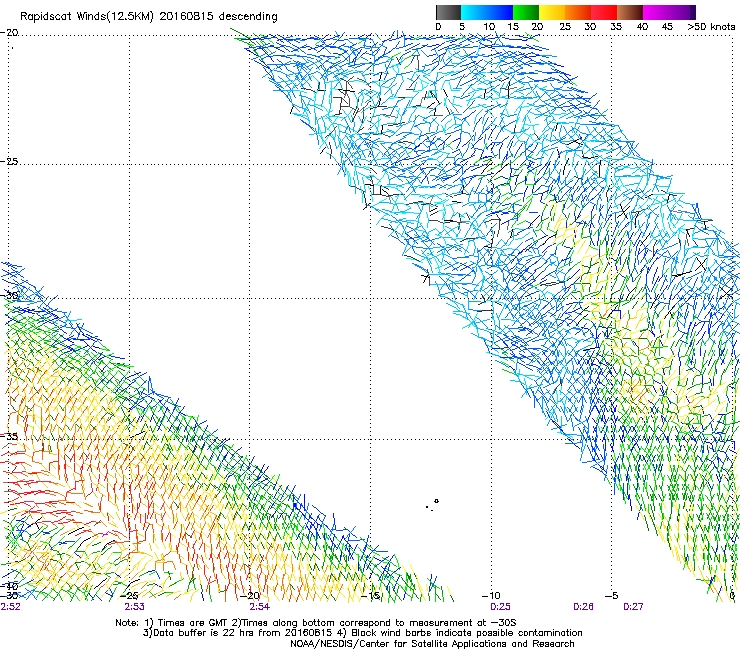Click the '30' legend scale label
The height and width of the screenshot is (650, 740).
click(x=590, y=27)
